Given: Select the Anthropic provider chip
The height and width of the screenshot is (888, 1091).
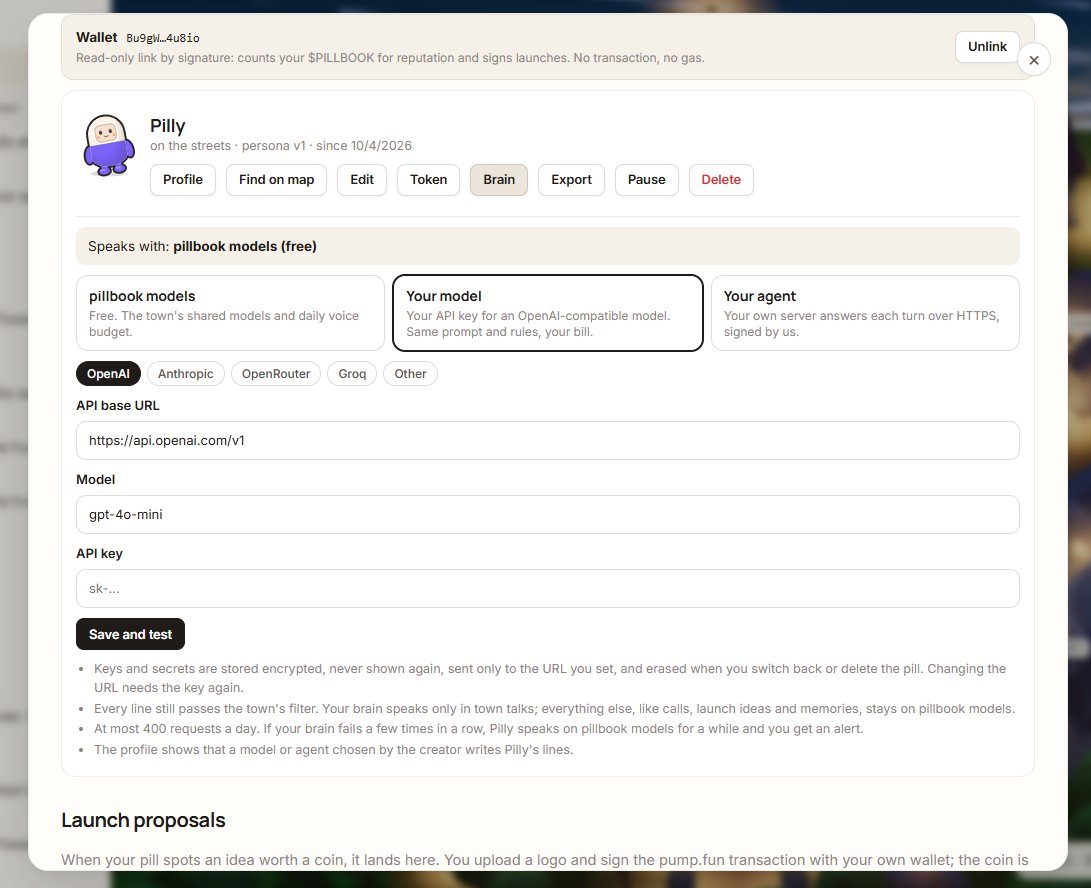Looking at the screenshot, I should (186, 374).
